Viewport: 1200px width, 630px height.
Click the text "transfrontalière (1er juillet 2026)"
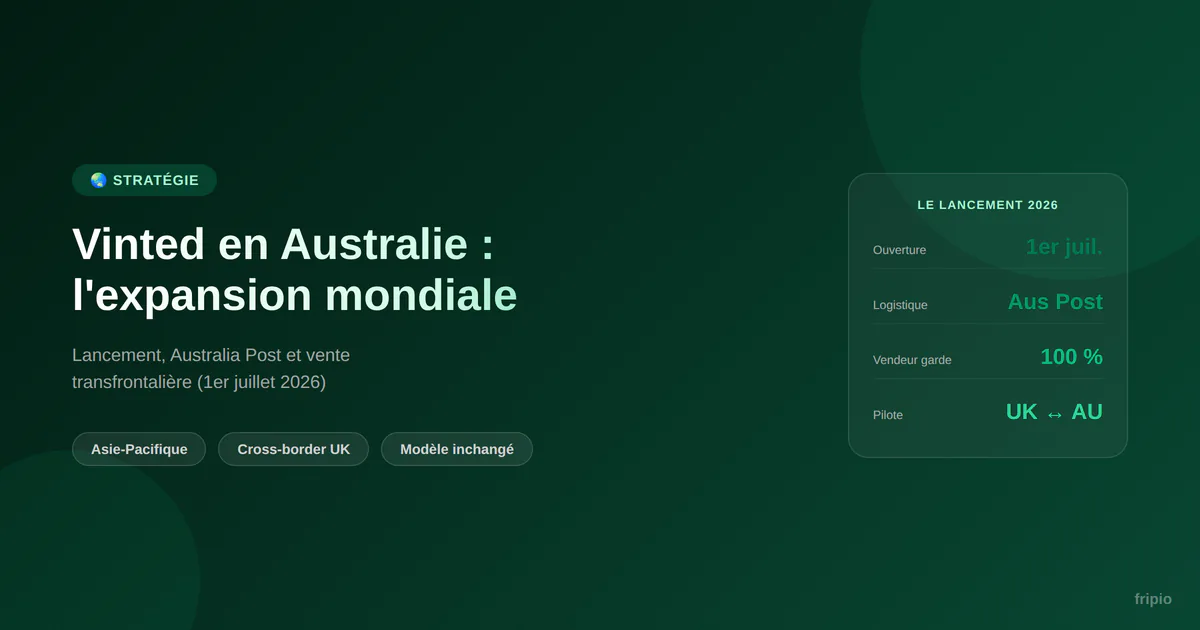(x=199, y=382)
